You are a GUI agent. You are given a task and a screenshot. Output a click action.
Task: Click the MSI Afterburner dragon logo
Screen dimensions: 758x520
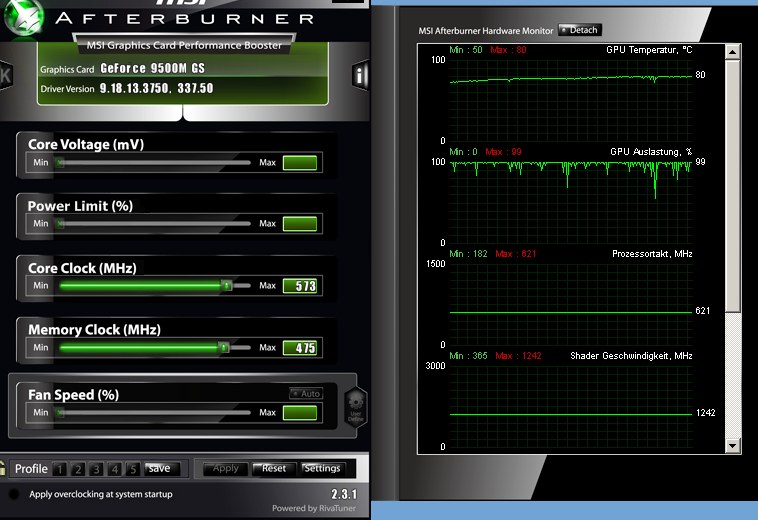click(x=23, y=18)
